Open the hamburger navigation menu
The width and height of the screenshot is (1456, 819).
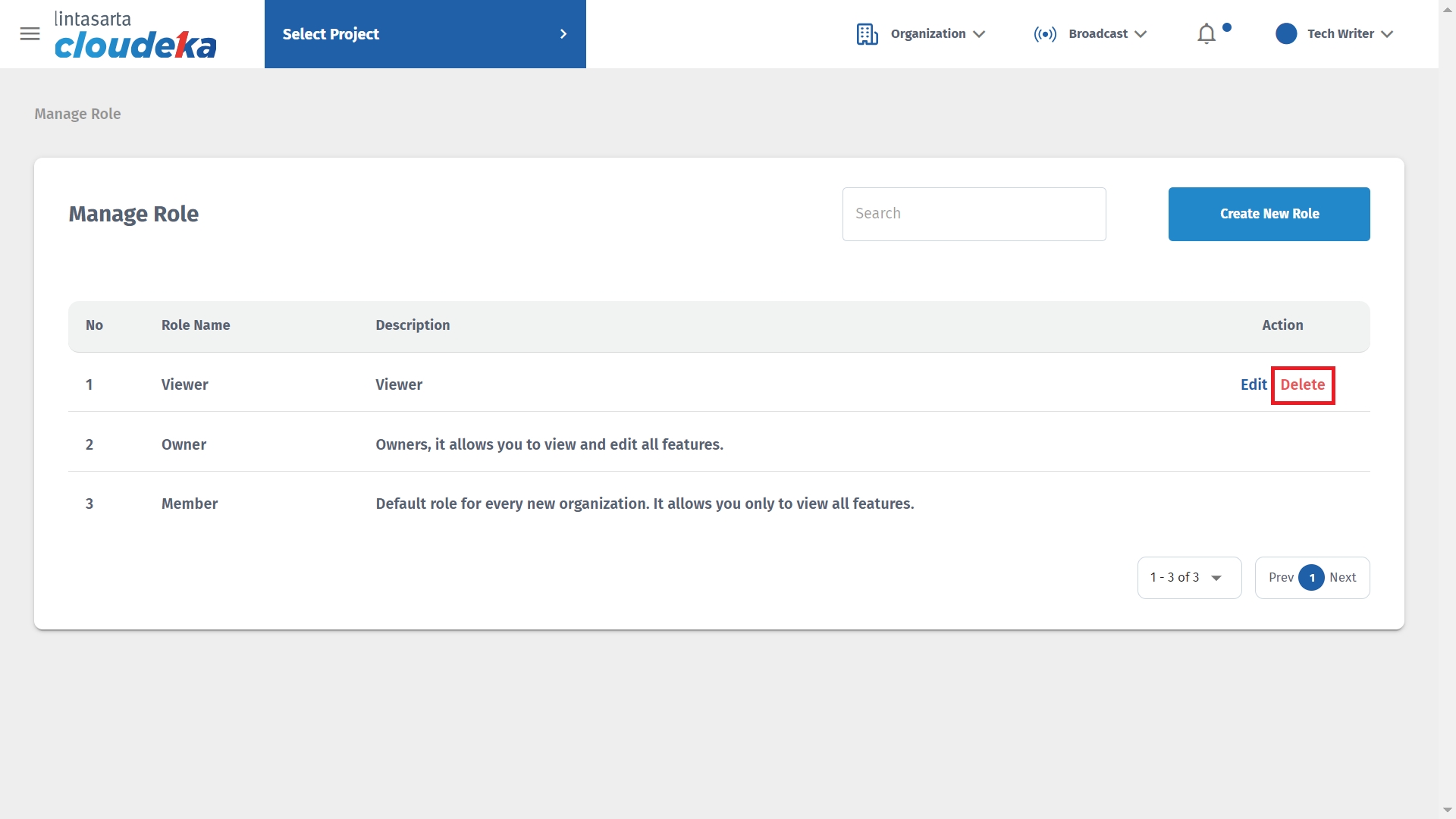pyautogui.click(x=30, y=34)
